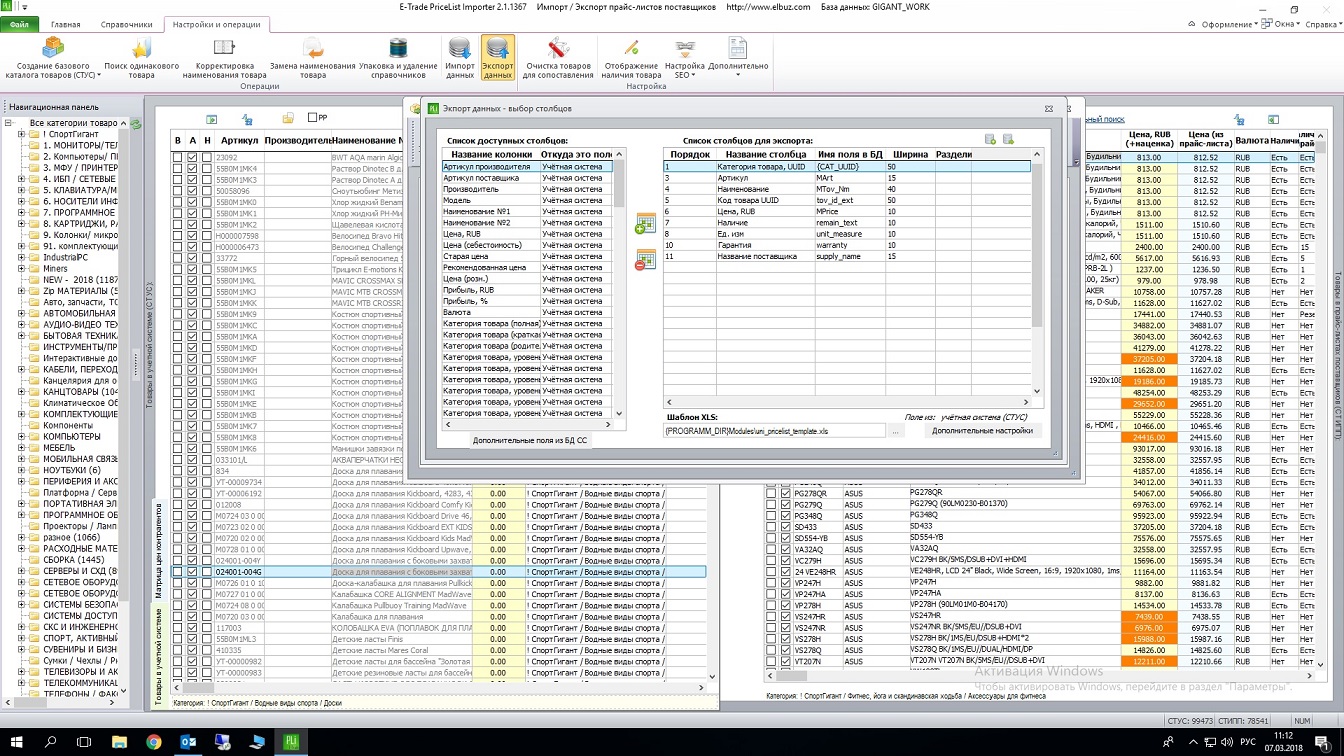Toggle the A checkbox for item 33772
This screenshot has height=756, width=1344.
pos(192,258)
